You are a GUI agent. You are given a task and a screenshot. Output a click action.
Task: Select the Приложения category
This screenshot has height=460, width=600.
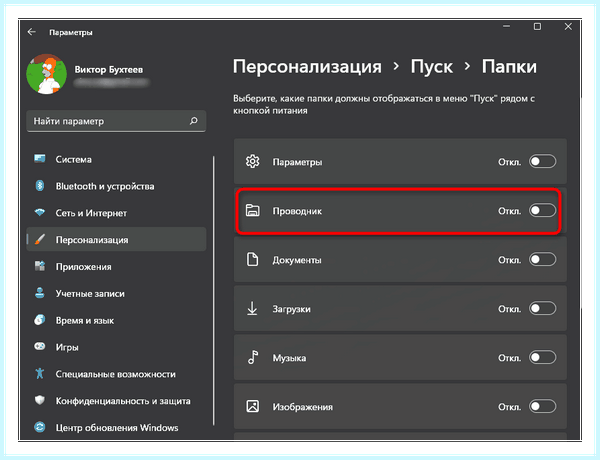click(116, 266)
